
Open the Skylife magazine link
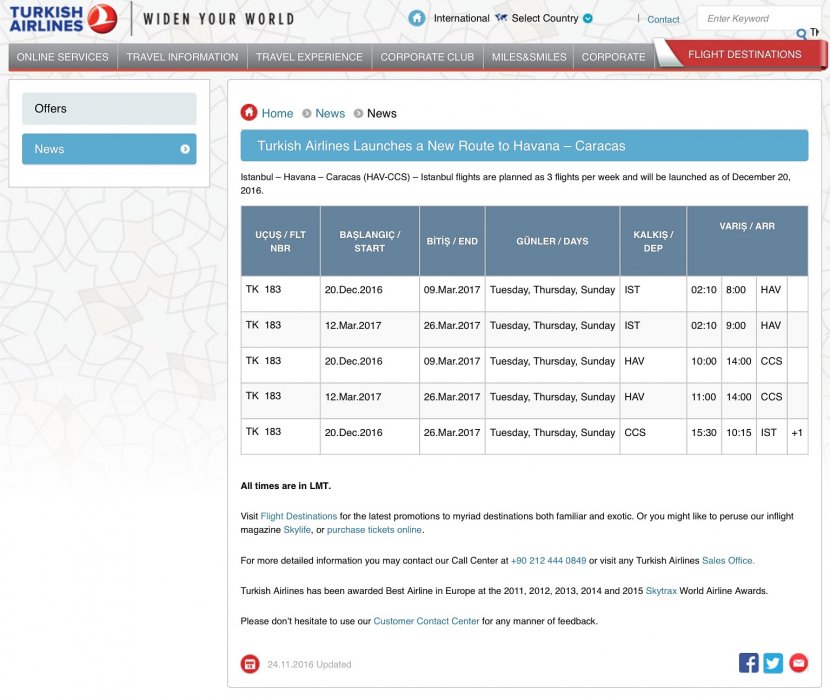(x=297, y=530)
